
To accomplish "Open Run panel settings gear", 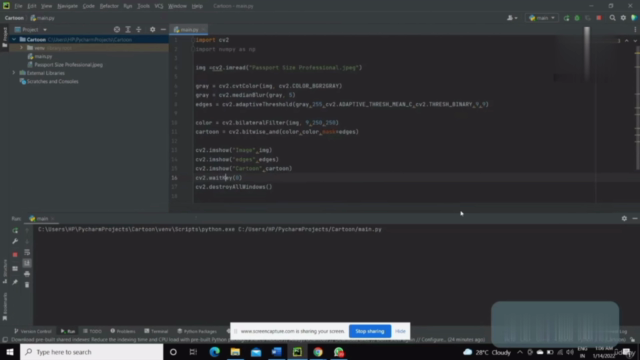I will (624, 218).
